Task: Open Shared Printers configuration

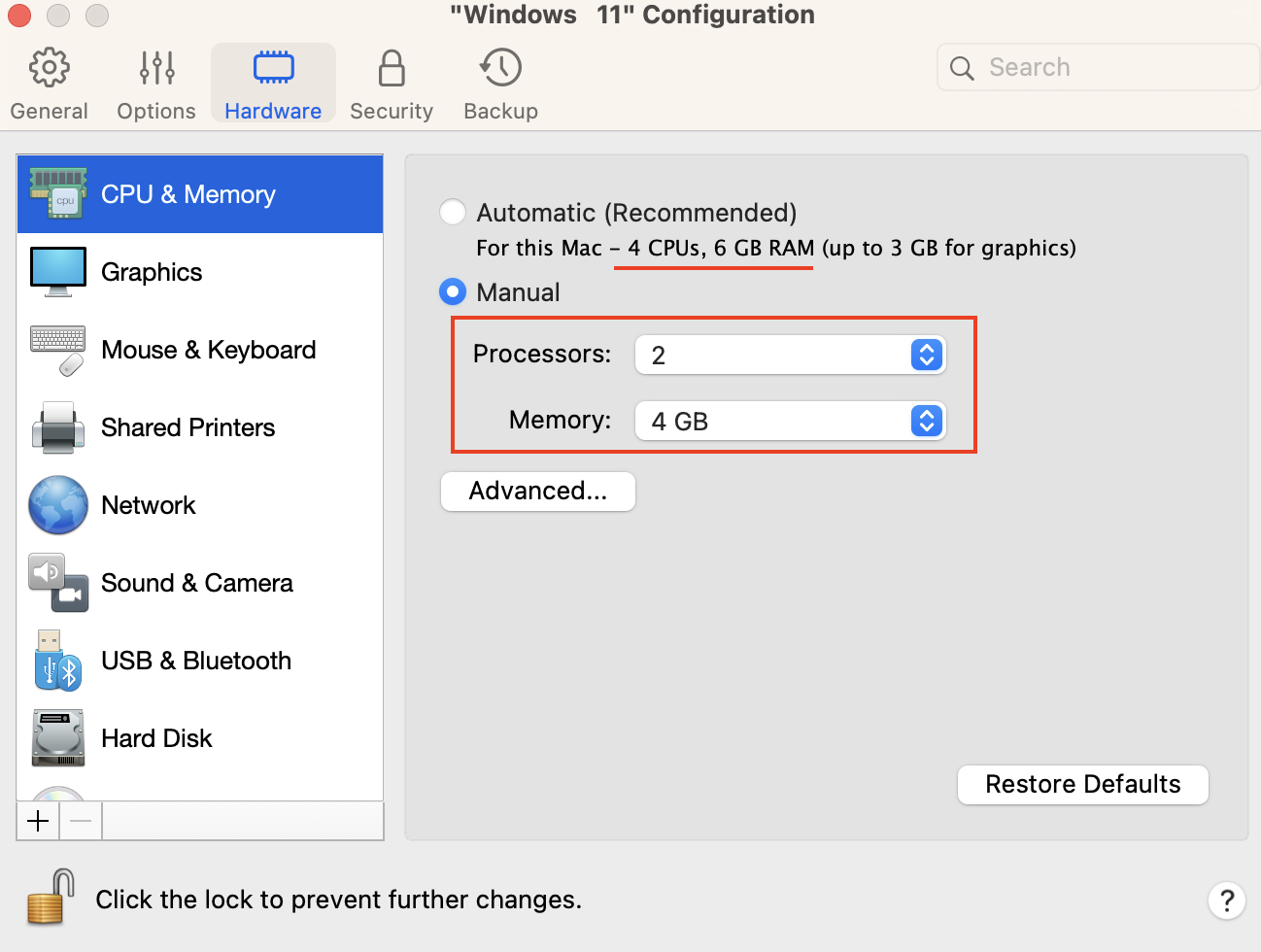Action: [x=187, y=427]
